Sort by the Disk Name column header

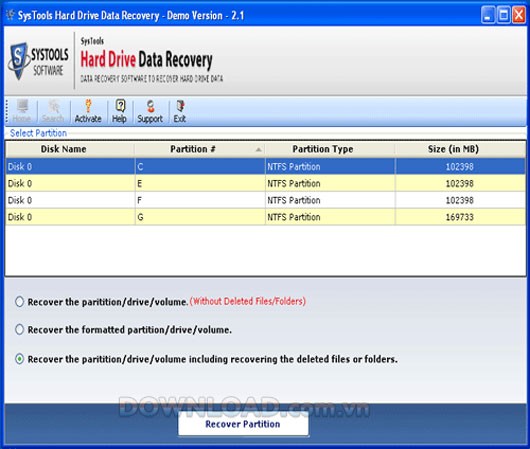(70, 149)
